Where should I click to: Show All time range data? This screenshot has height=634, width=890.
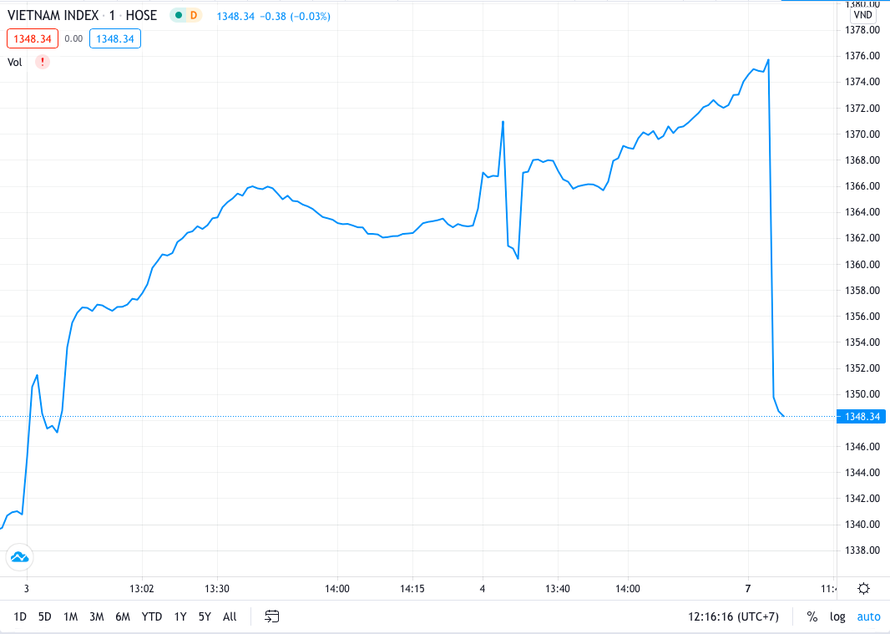tap(230, 617)
